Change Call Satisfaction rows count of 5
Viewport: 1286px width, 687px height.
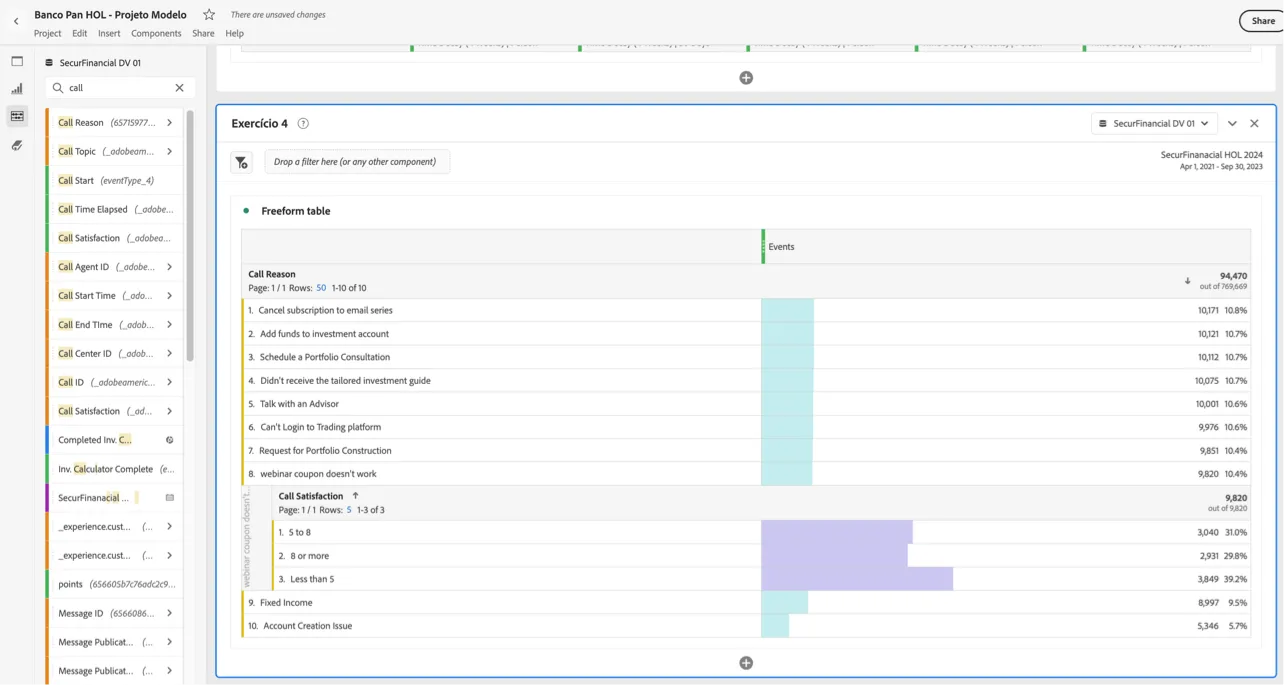(349, 510)
